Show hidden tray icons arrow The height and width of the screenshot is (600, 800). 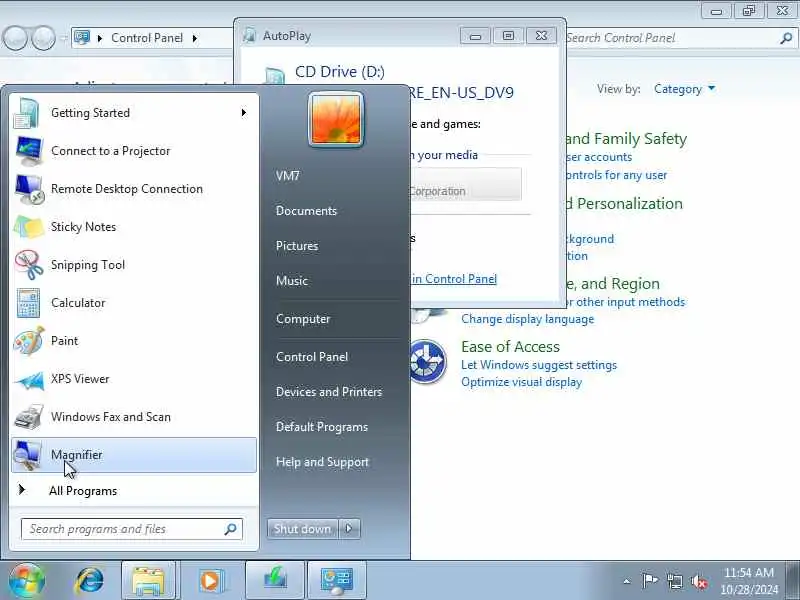(x=627, y=581)
